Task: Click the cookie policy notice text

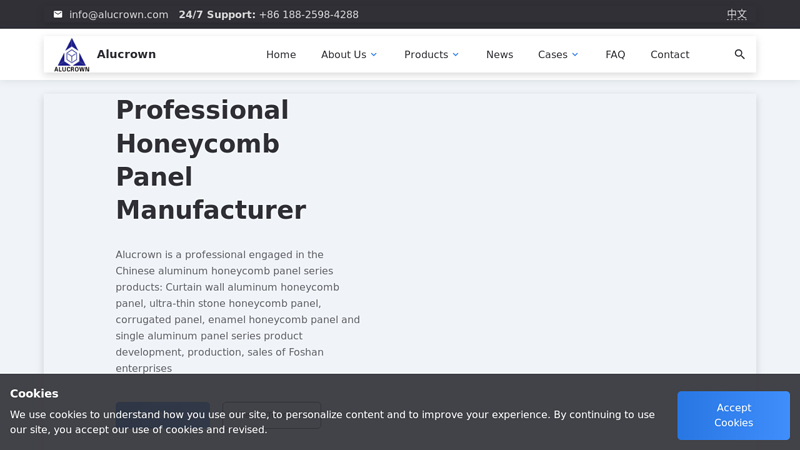Action: pos(332,422)
